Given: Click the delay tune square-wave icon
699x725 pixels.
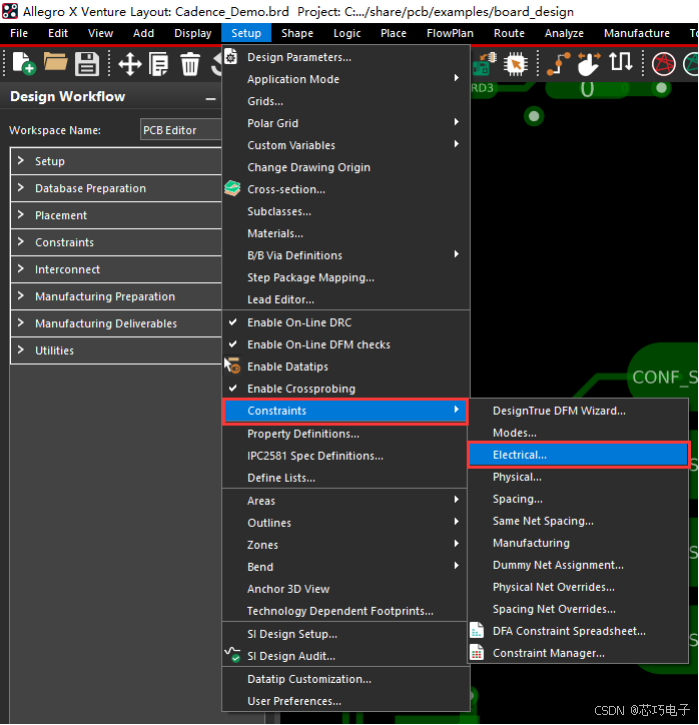Looking at the screenshot, I should [x=620, y=62].
